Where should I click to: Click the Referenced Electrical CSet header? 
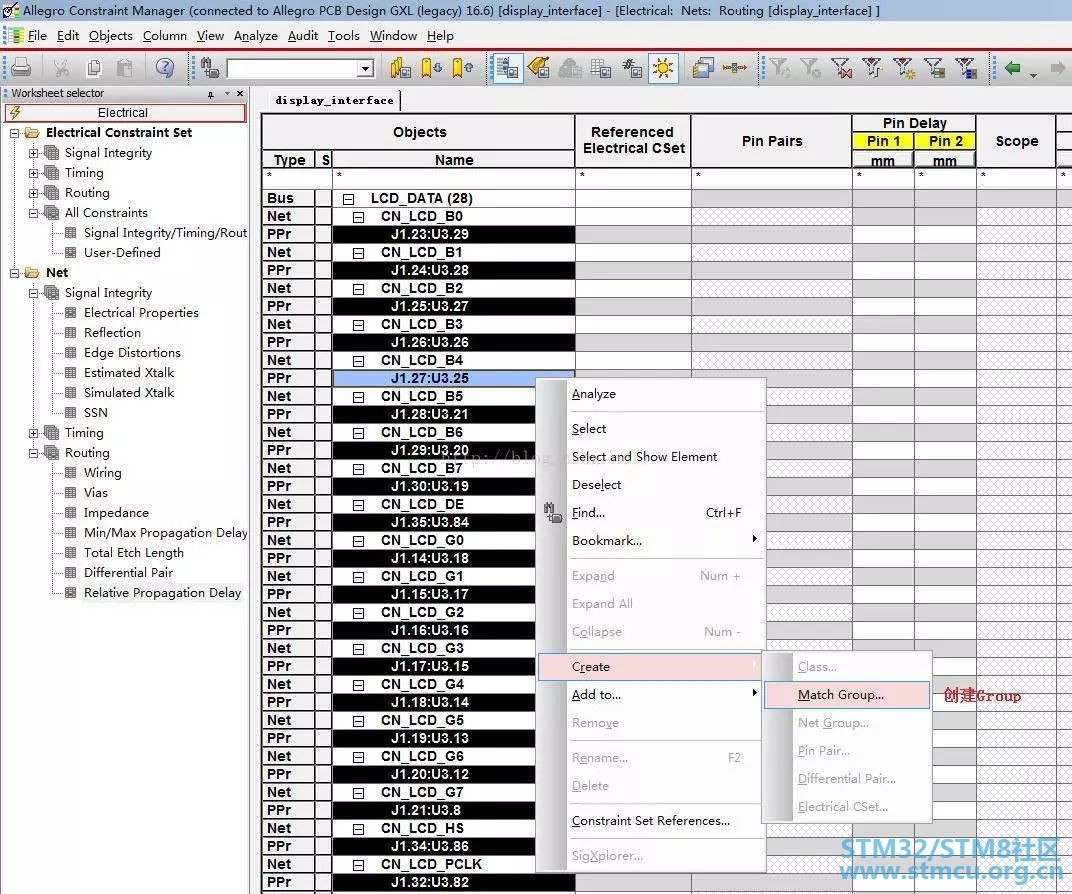633,140
